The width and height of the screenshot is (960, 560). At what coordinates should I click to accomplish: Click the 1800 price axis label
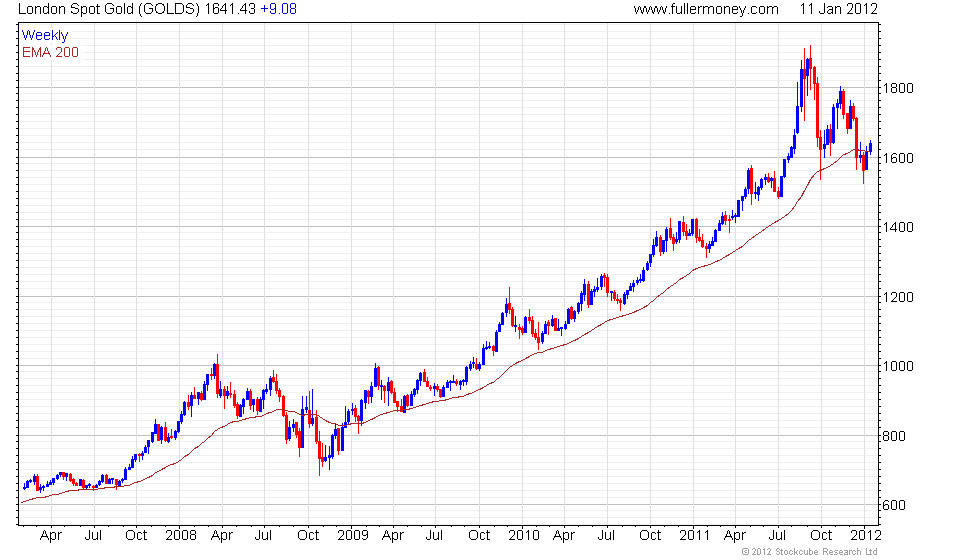point(898,88)
